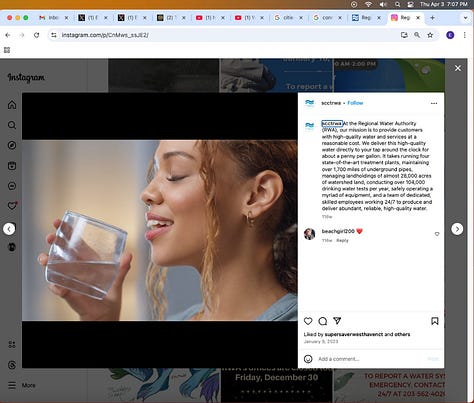Viewport: 474px width, 403px height.
Task: Go forward in the browser
Action: 22,35
